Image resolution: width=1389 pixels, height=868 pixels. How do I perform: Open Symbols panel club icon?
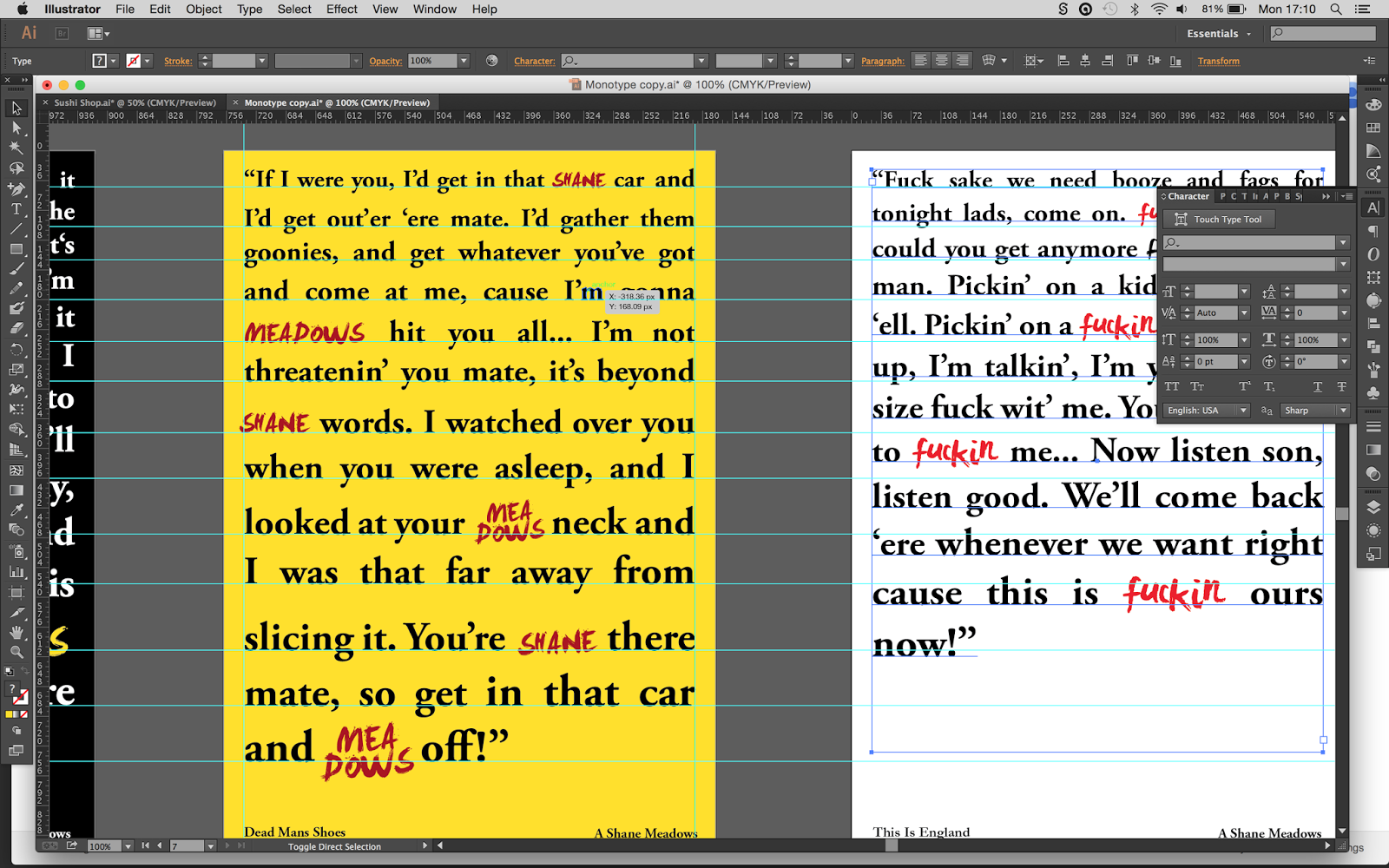1373,392
